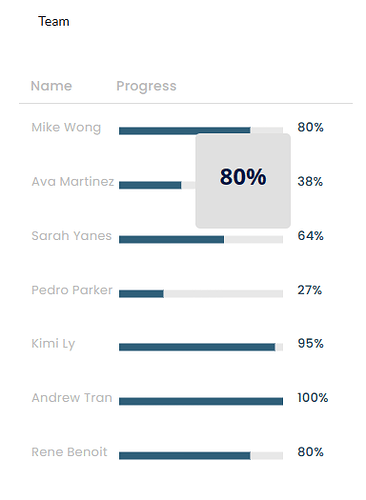Click Andrew Tran's 100% value label
Image resolution: width=366 pixels, height=500 pixels.
click(313, 398)
